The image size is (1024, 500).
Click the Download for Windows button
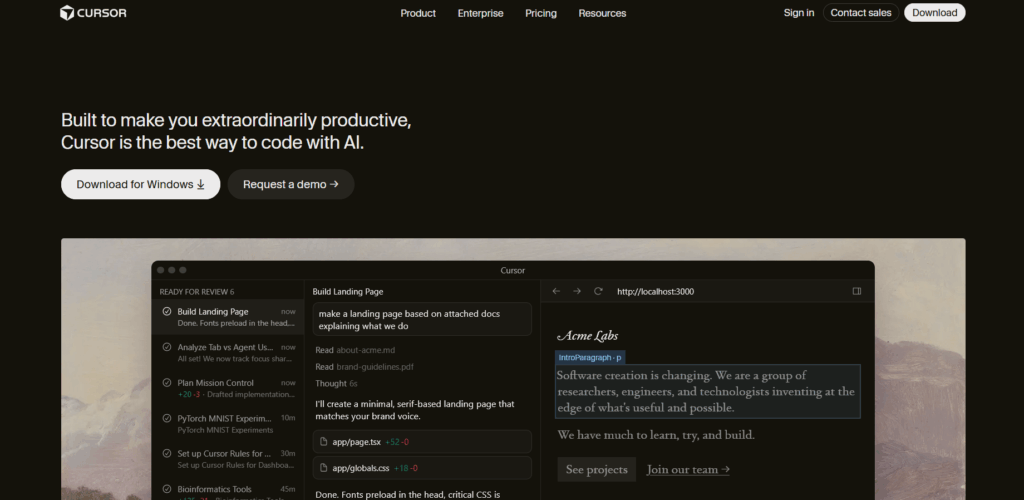click(x=140, y=184)
